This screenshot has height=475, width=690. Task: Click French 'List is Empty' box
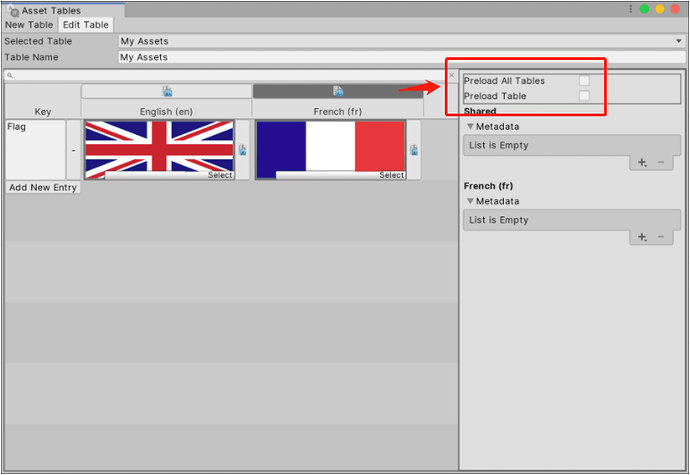(x=572, y=220)
